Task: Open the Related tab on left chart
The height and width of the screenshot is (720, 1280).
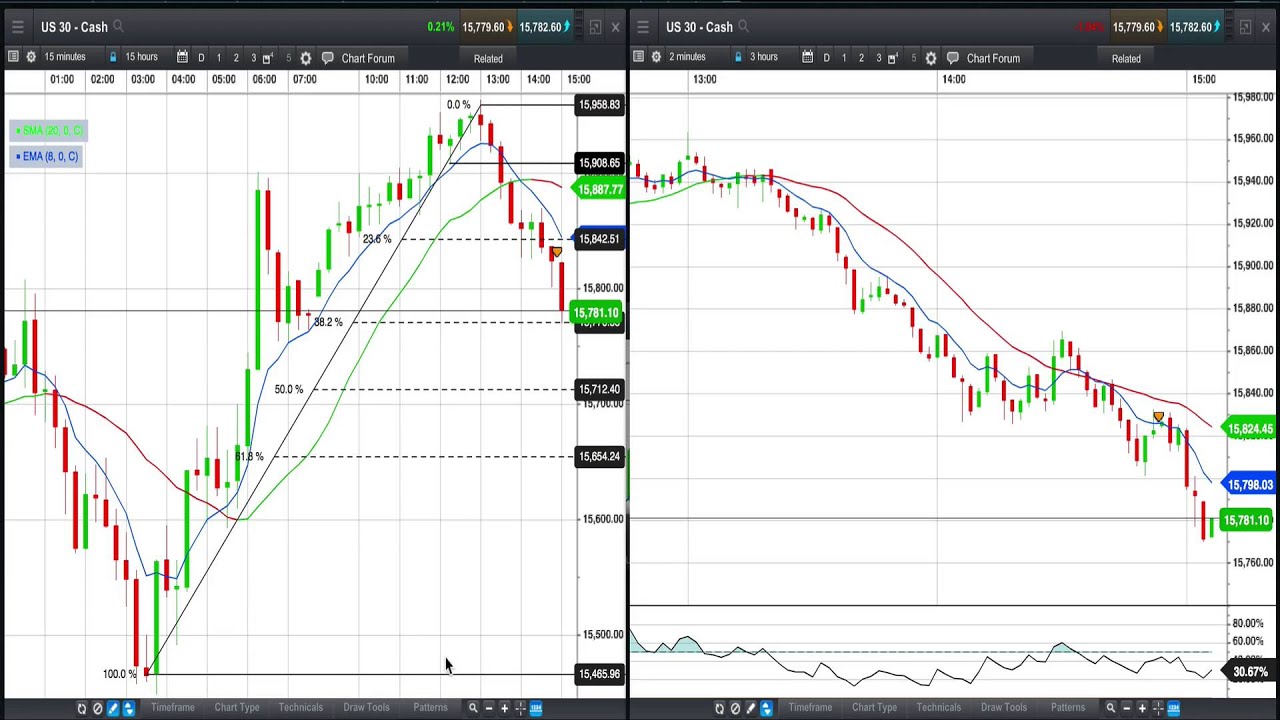Action: [488, 58]
